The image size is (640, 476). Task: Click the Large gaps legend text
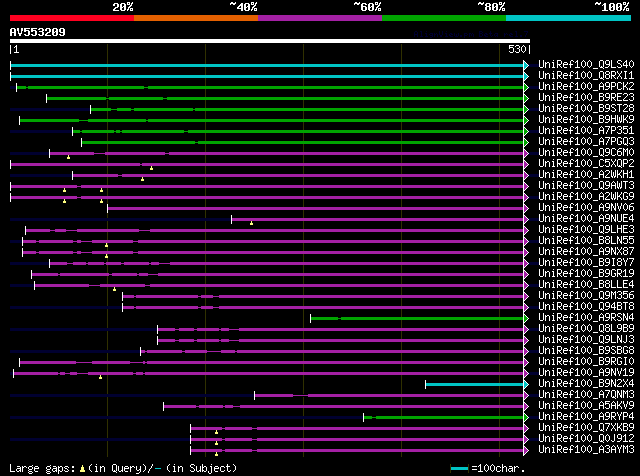point(42,468)
